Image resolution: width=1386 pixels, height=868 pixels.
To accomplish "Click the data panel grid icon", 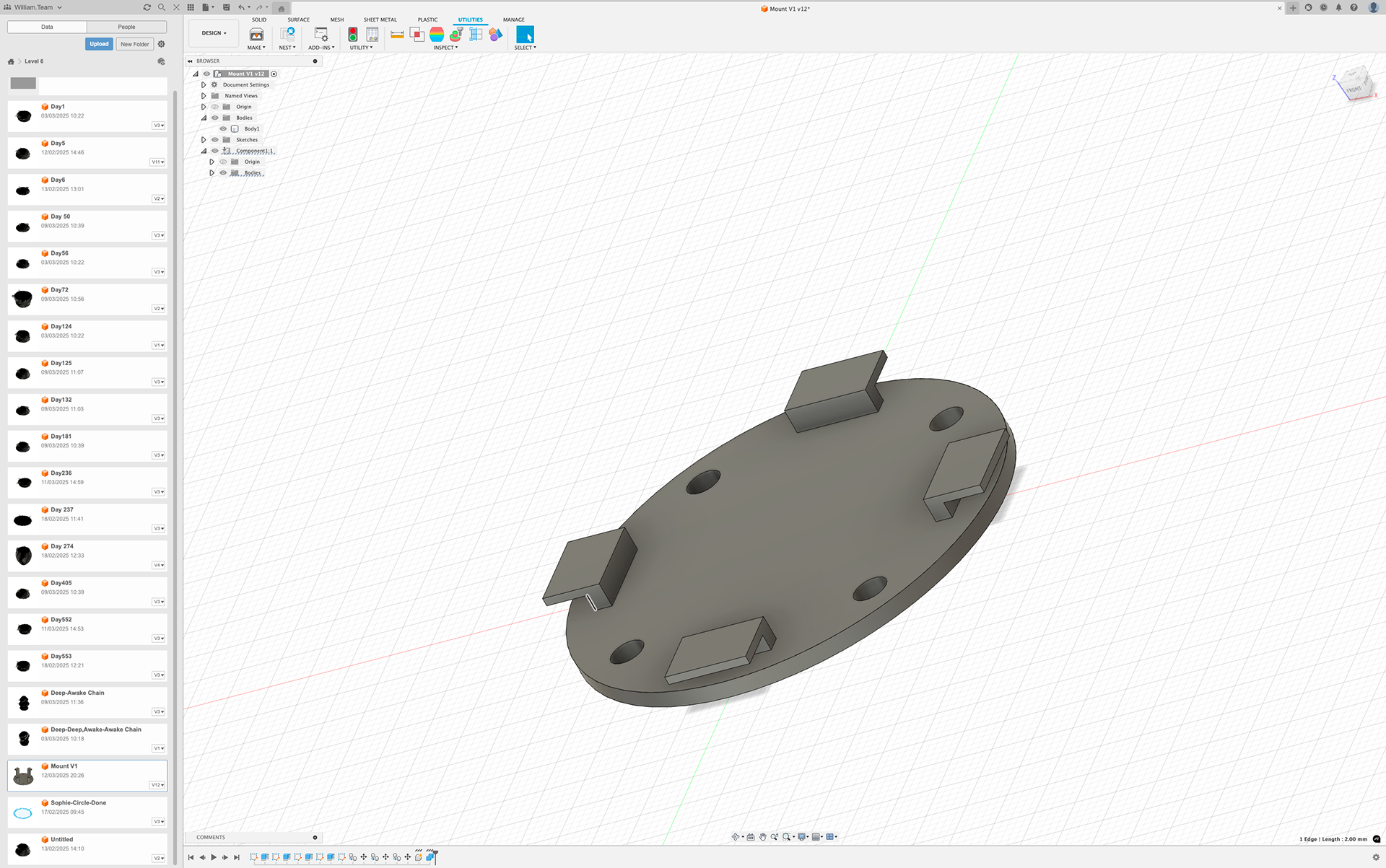I will (191, 7).
